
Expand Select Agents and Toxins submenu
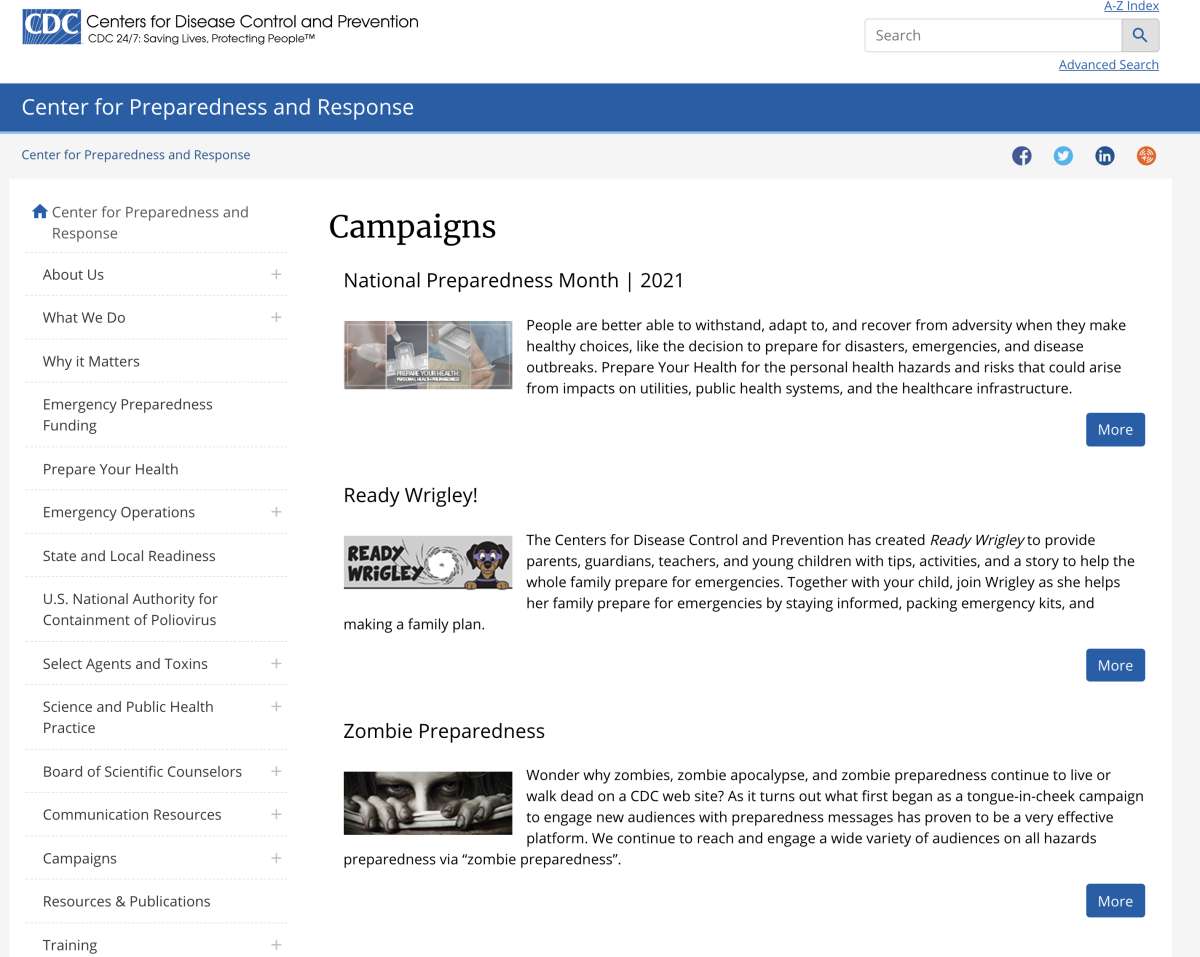[276, 663]
